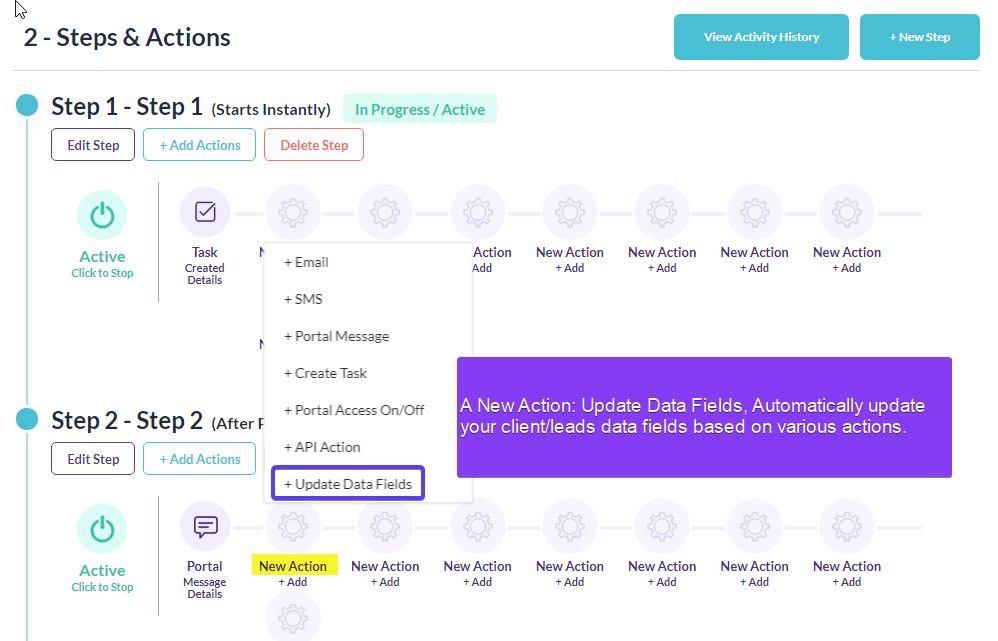Toggle Step 1 Active power button
The image size is (998, 641).
click(102, 215)
